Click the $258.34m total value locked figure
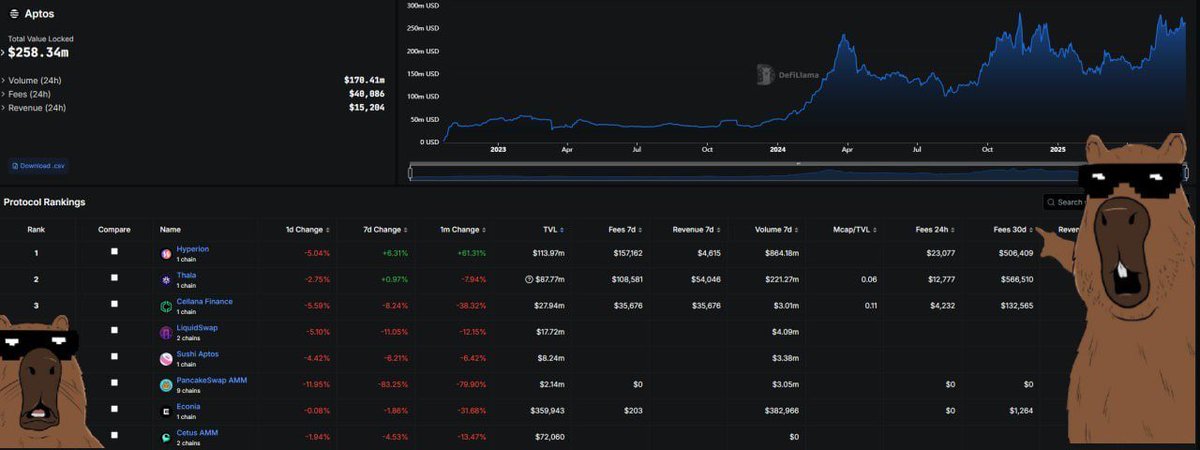This screenshot has width=1200, height=450. [x=39, y=52]
